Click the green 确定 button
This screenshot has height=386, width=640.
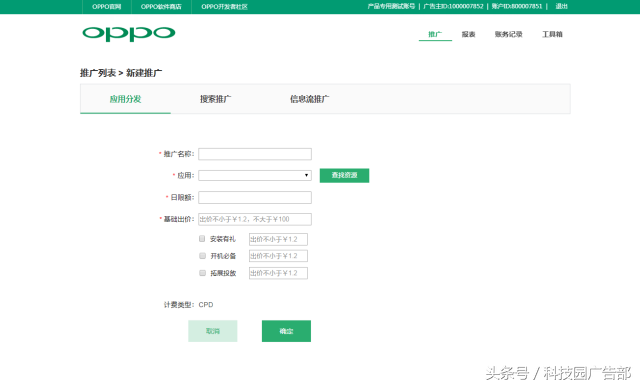(x=287, y=331)
